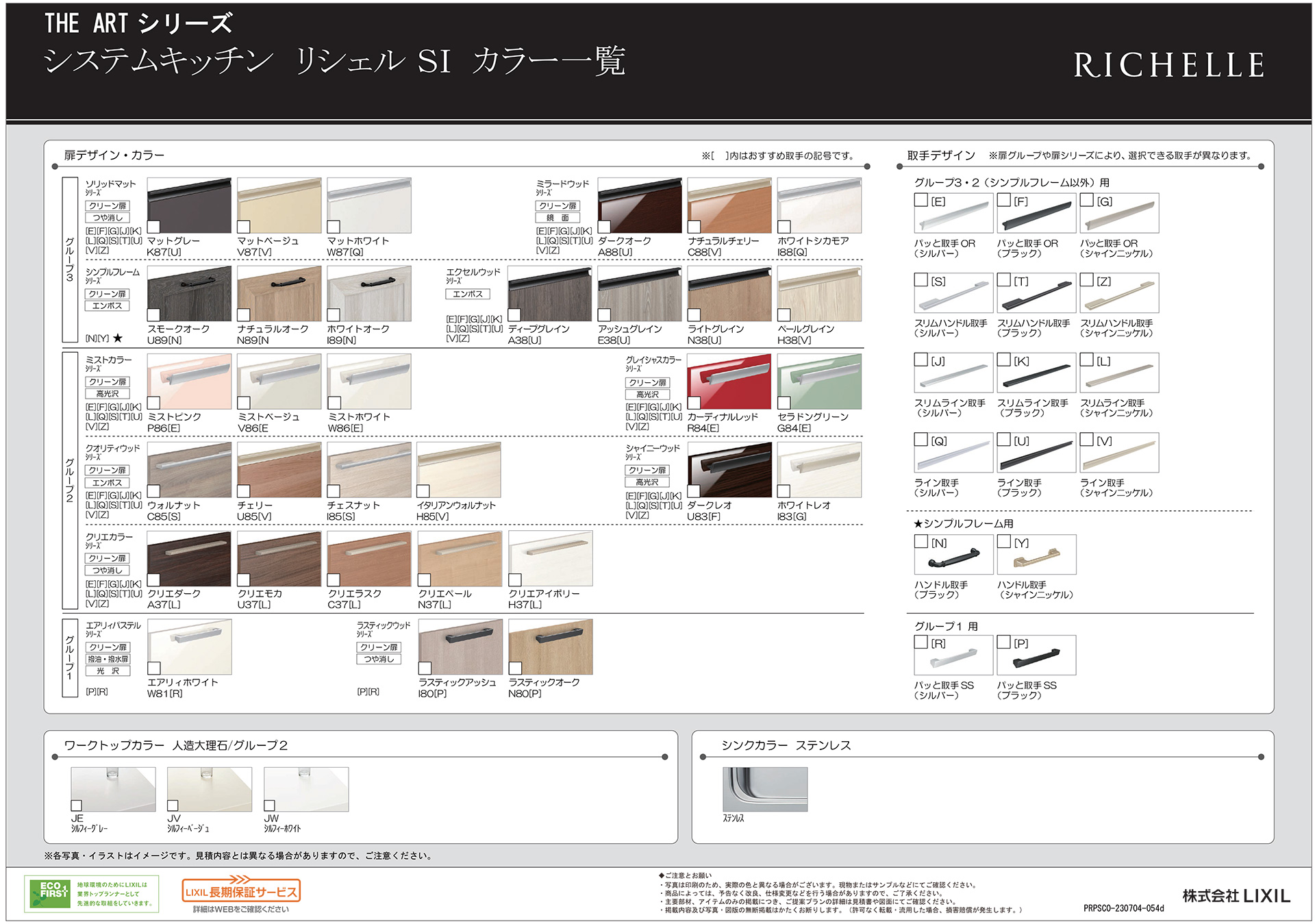Select the カーディナルレッド R84 checkbox
The width and height of the screenshot is (1315, 924).
(x=694, y=403)
